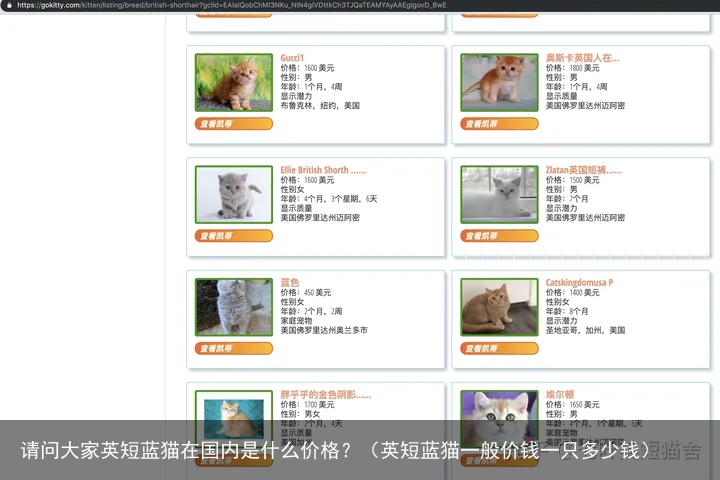Open the 埃尔顿 listing title link

(560, 395)
